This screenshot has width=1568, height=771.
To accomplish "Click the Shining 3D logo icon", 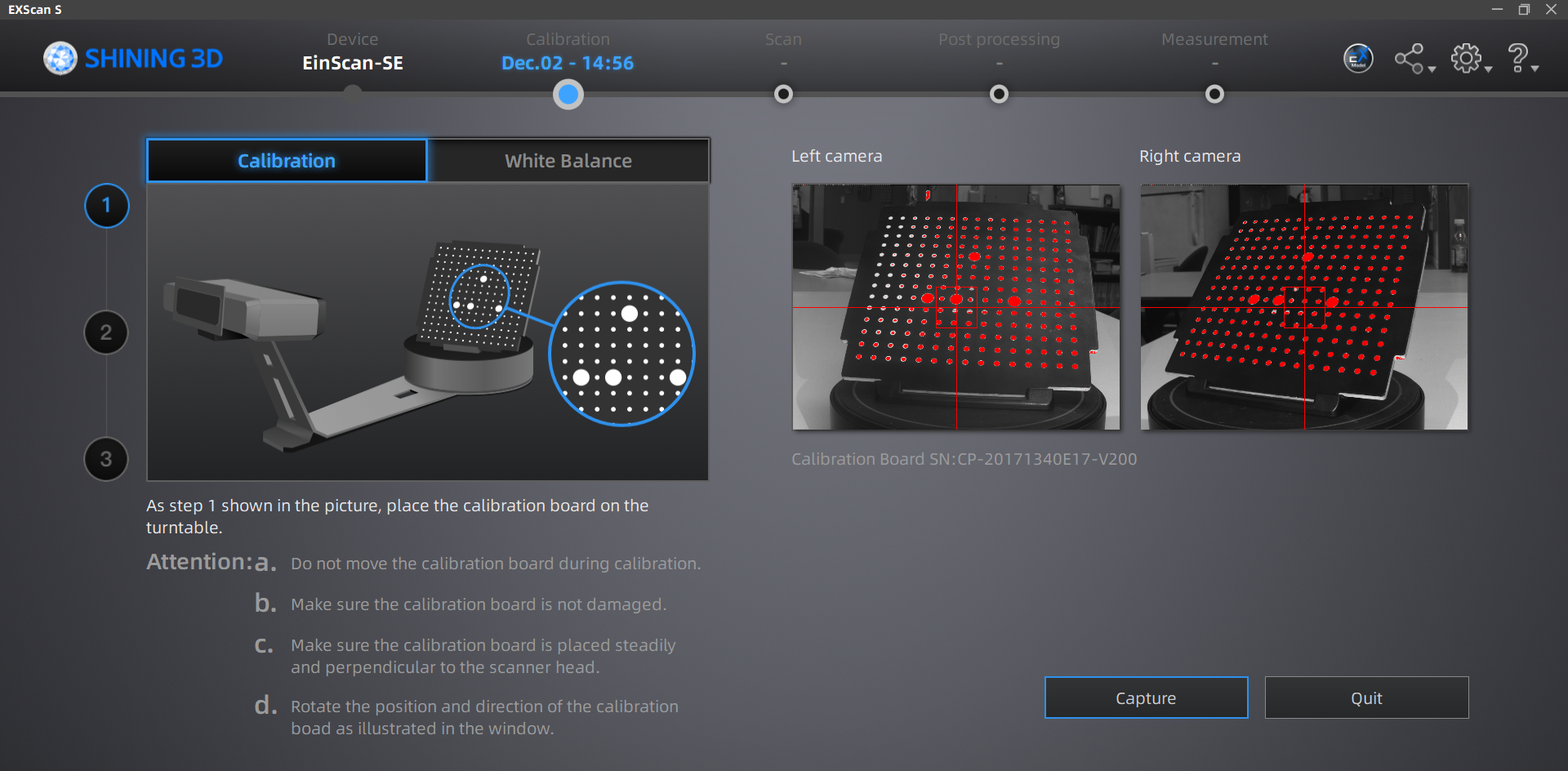I will [60, 59].
